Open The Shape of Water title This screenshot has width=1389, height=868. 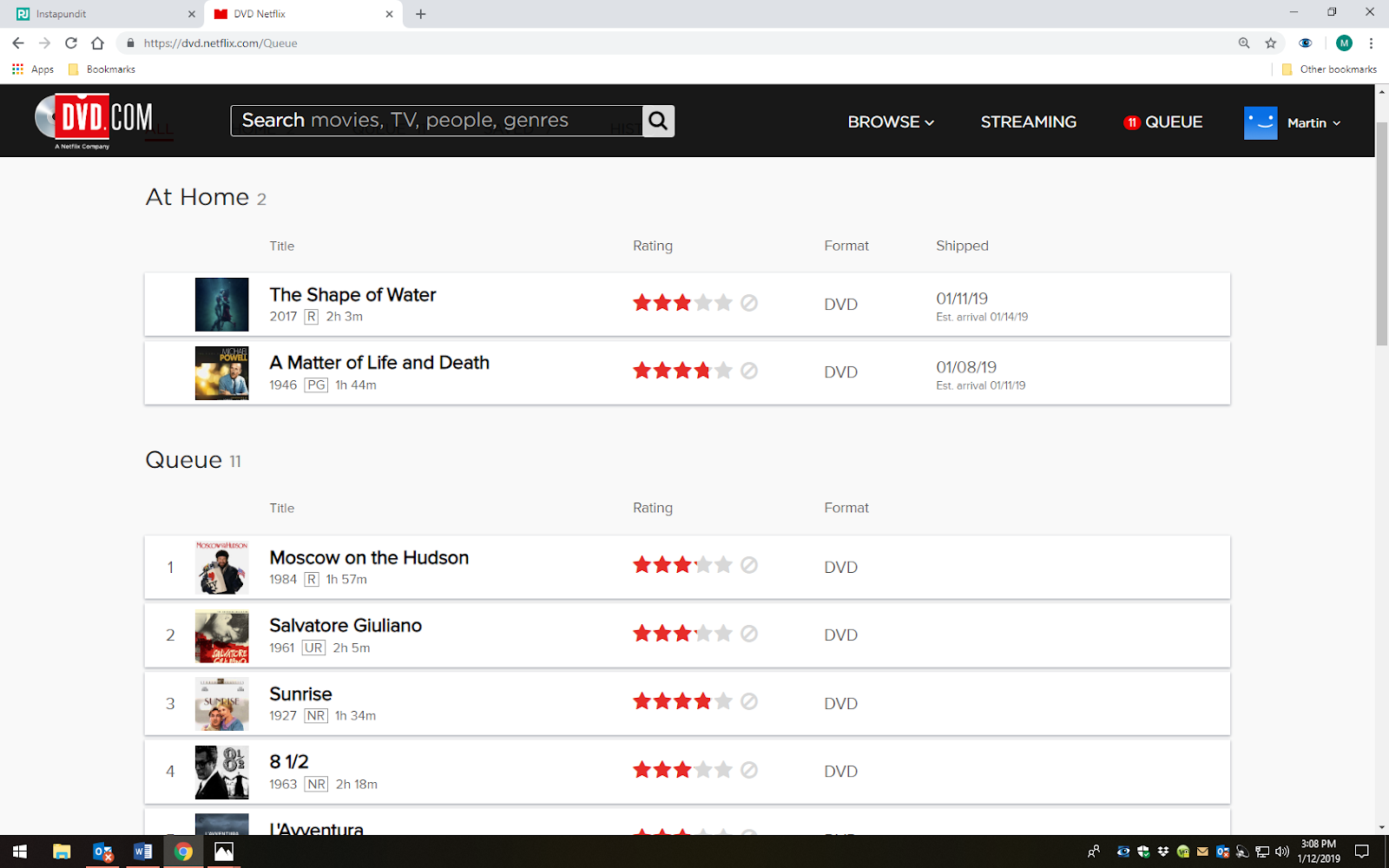(352, 295)
